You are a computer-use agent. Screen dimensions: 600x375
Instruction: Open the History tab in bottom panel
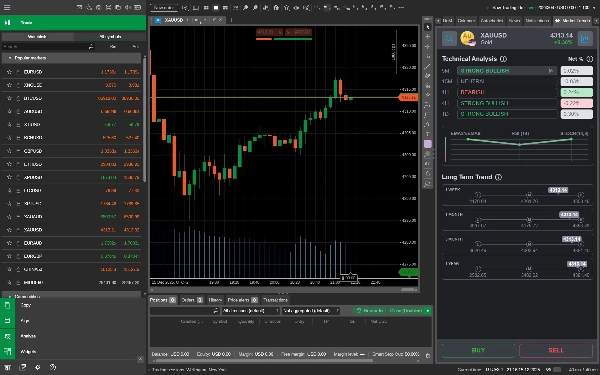pyautogui.click(x=215, y=300)
